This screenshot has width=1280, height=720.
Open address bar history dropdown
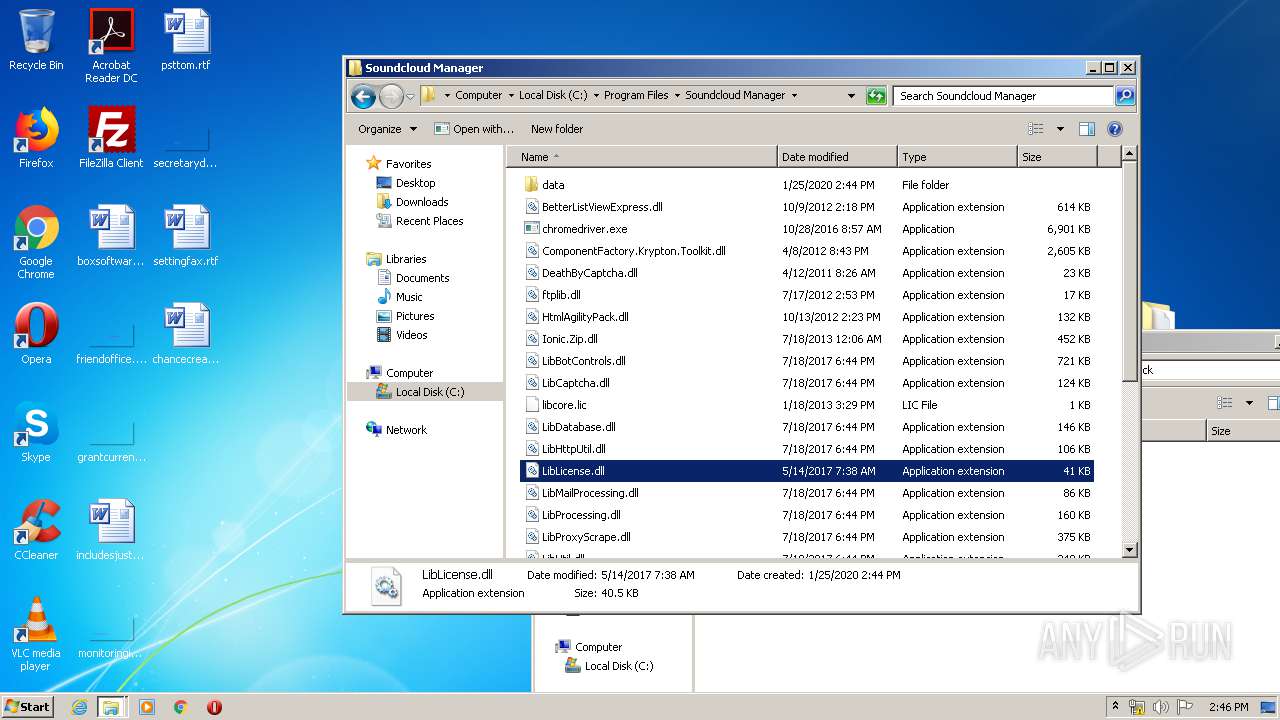click(x=851, y=96)
